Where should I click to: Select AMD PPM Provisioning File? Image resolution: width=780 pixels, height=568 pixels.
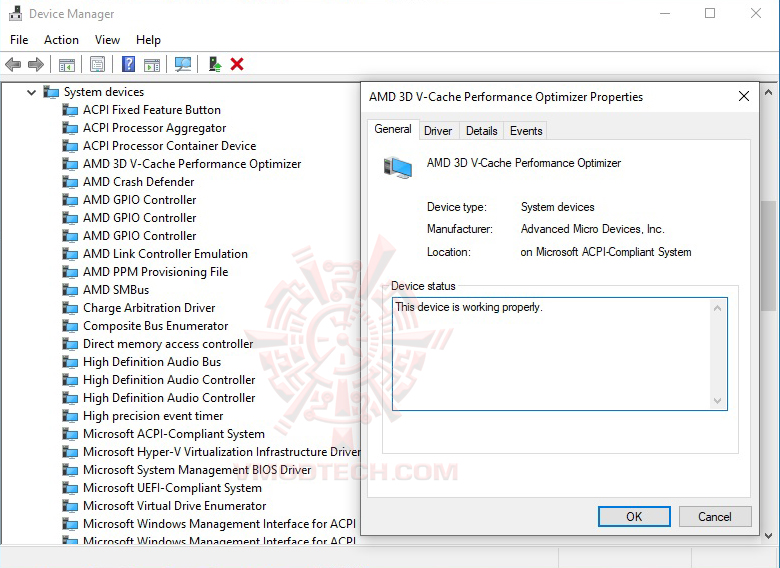[x=155, y=272]
